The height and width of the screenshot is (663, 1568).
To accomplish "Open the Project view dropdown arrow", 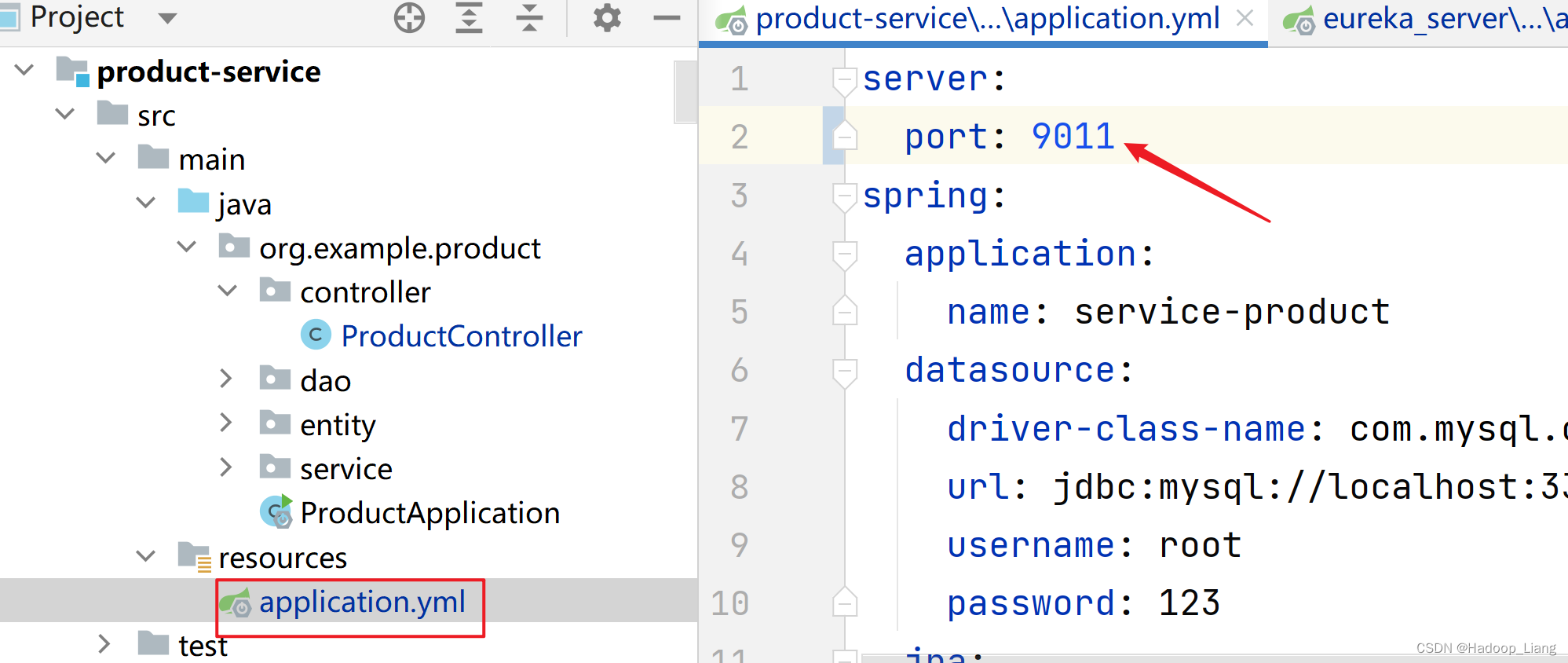I will pos(167,17).
